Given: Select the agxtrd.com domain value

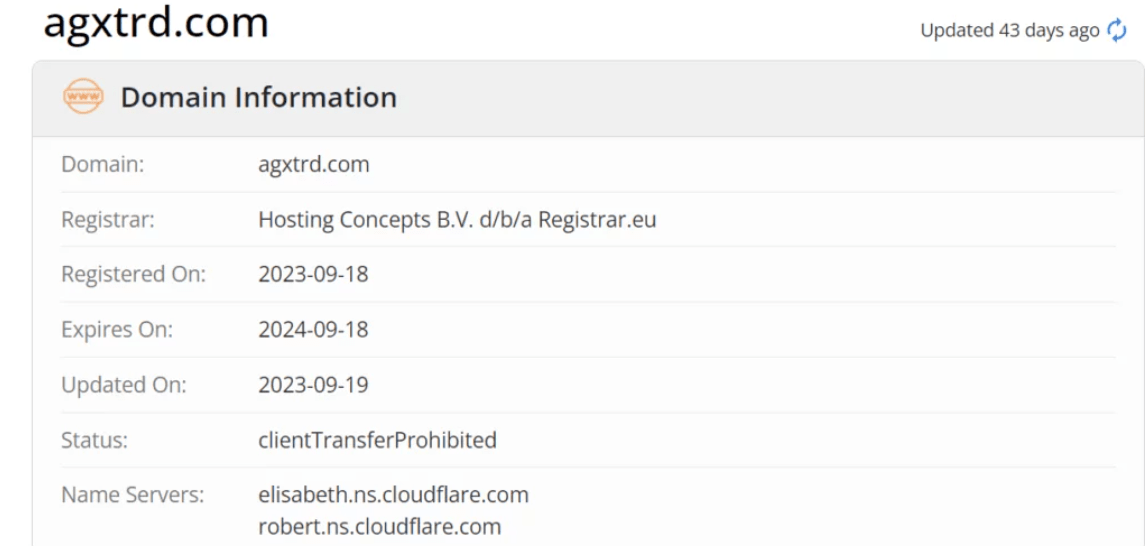Looking at the screenshot, I should click(314, 165).
